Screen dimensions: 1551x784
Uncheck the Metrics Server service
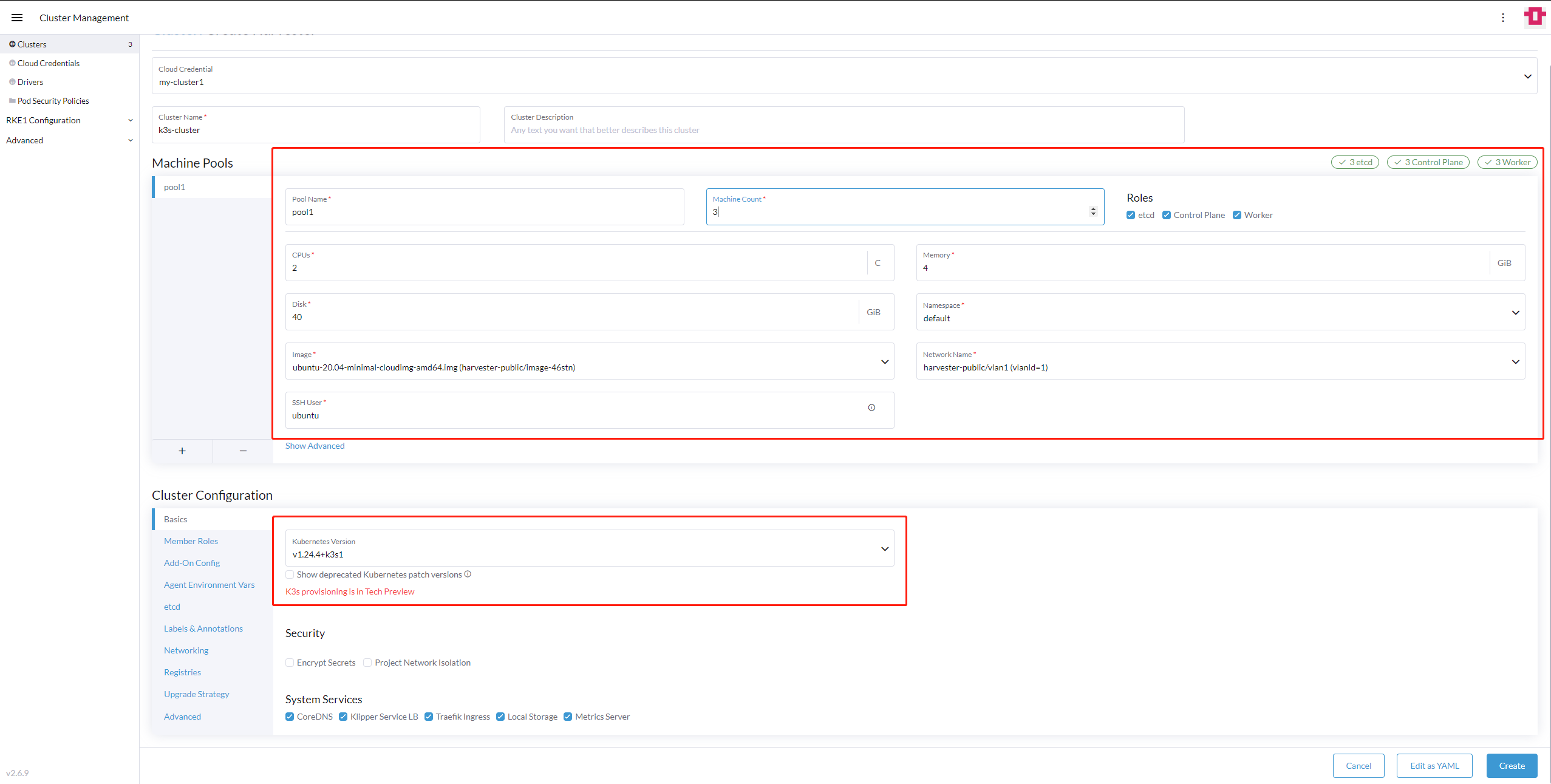coord(568,717)
